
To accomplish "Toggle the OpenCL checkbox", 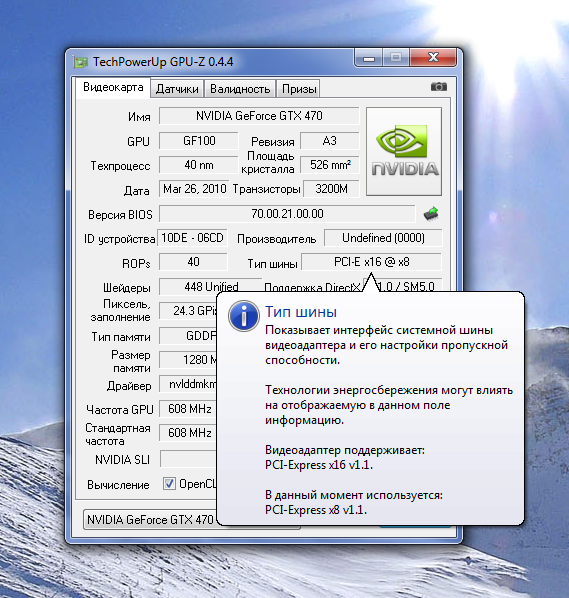I will (169, 484).
